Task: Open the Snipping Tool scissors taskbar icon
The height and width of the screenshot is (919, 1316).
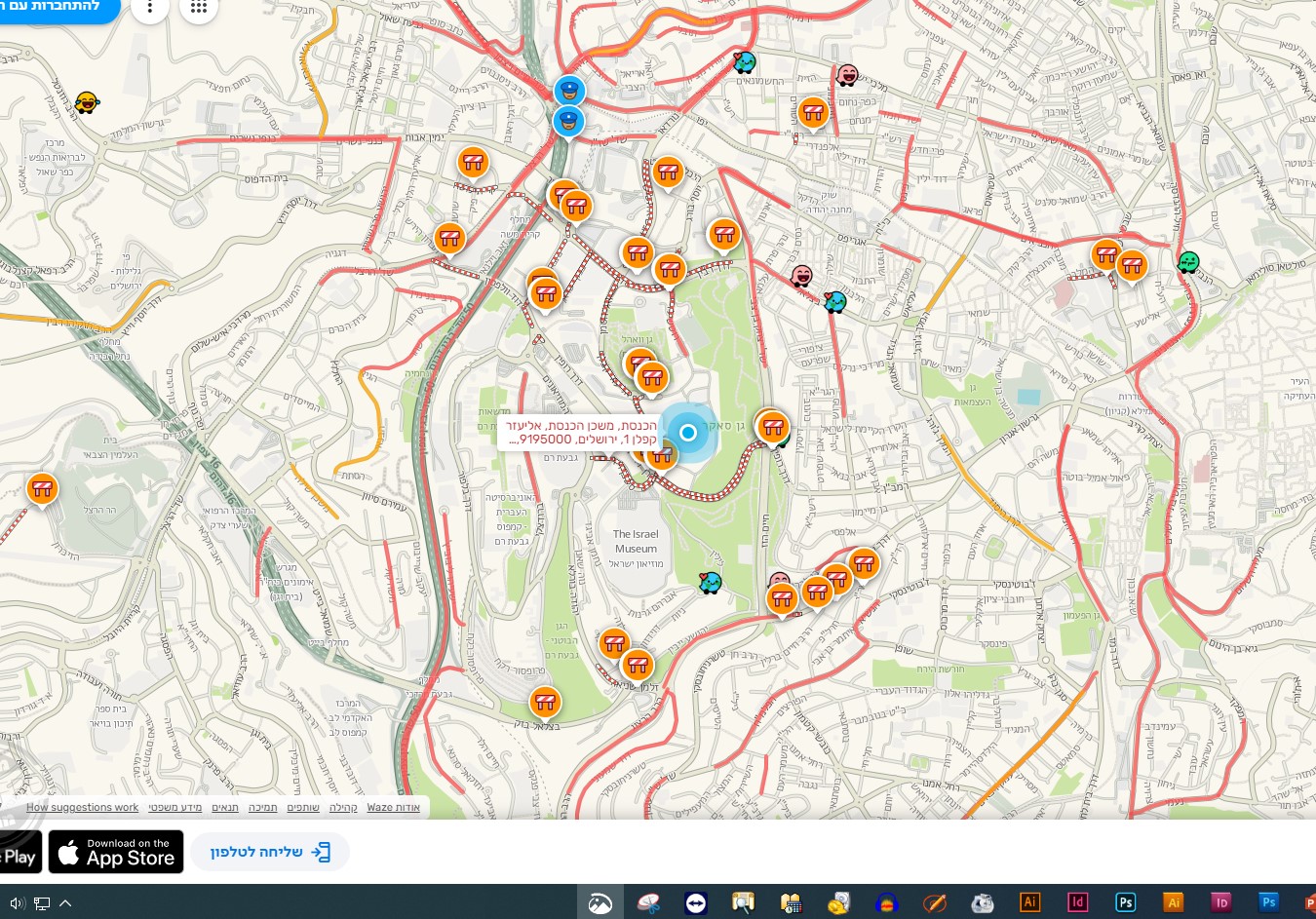Action: (647, 902)
